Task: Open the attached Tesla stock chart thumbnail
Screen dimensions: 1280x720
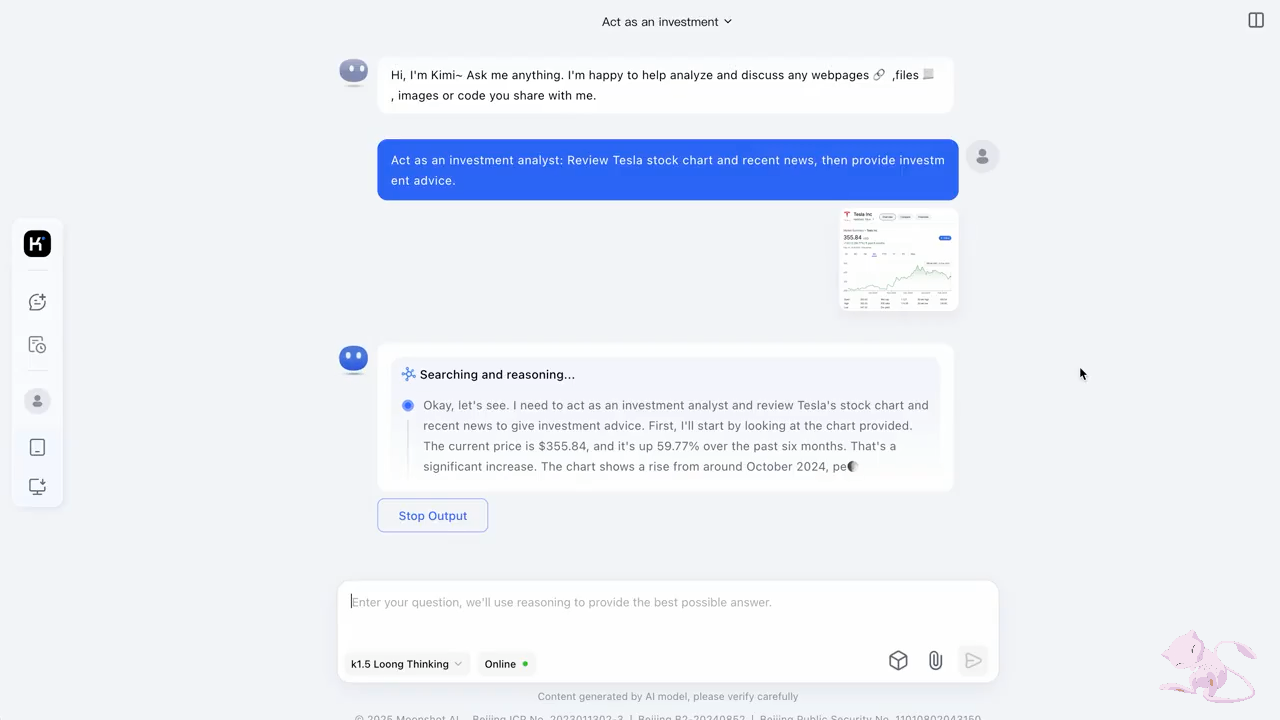Action: pyautogui.click(x=898, y=260)
